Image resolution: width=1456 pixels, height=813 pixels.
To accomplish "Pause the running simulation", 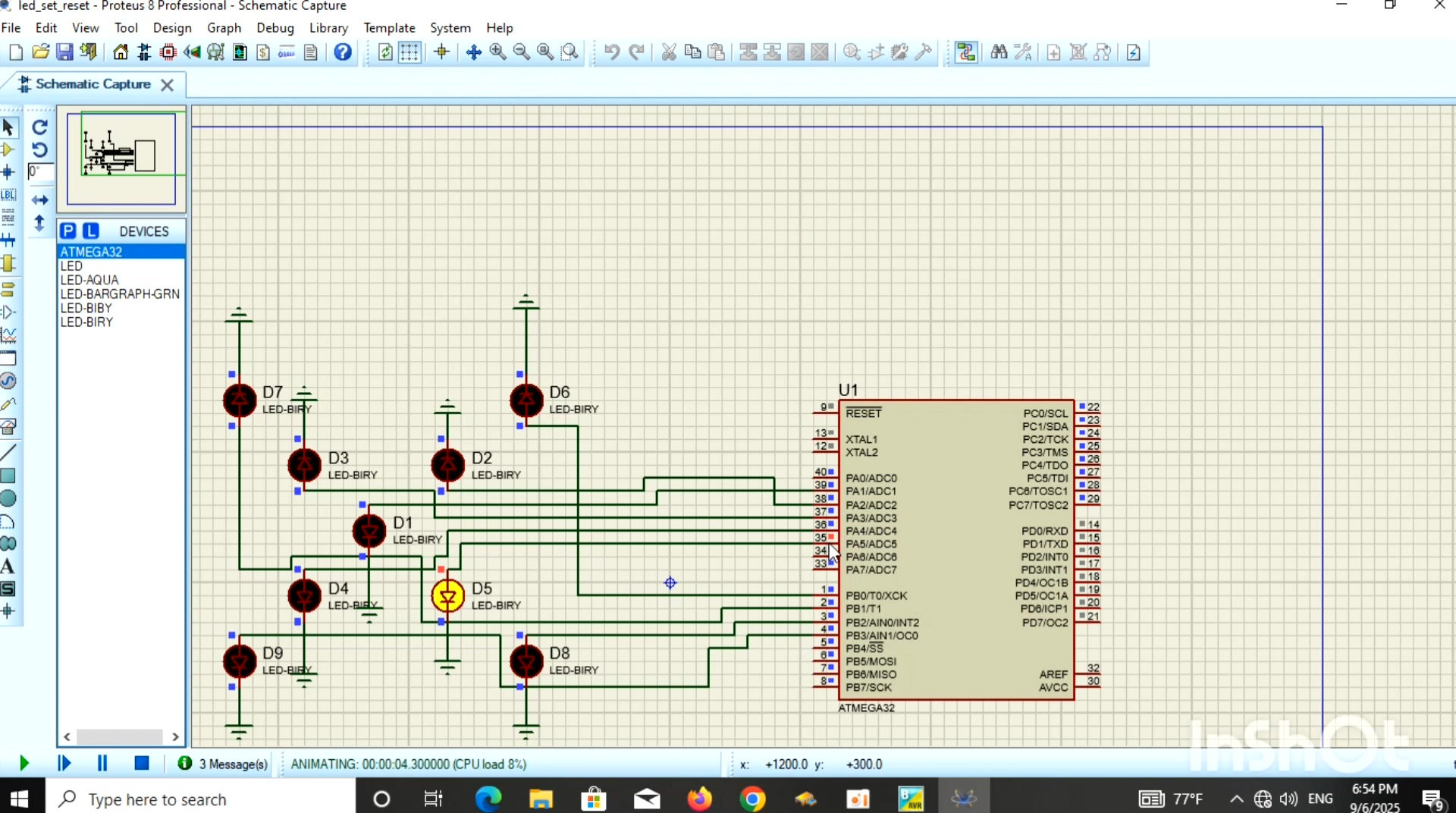I will tap(102, 764).
